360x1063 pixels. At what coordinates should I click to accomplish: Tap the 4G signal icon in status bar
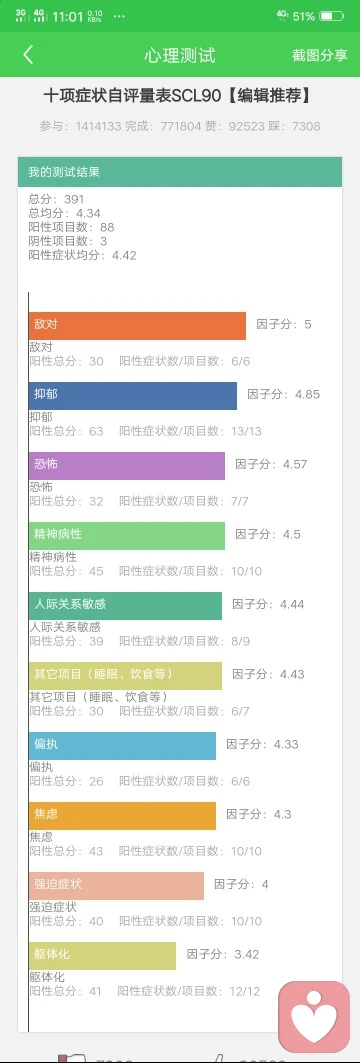point(39,14)
